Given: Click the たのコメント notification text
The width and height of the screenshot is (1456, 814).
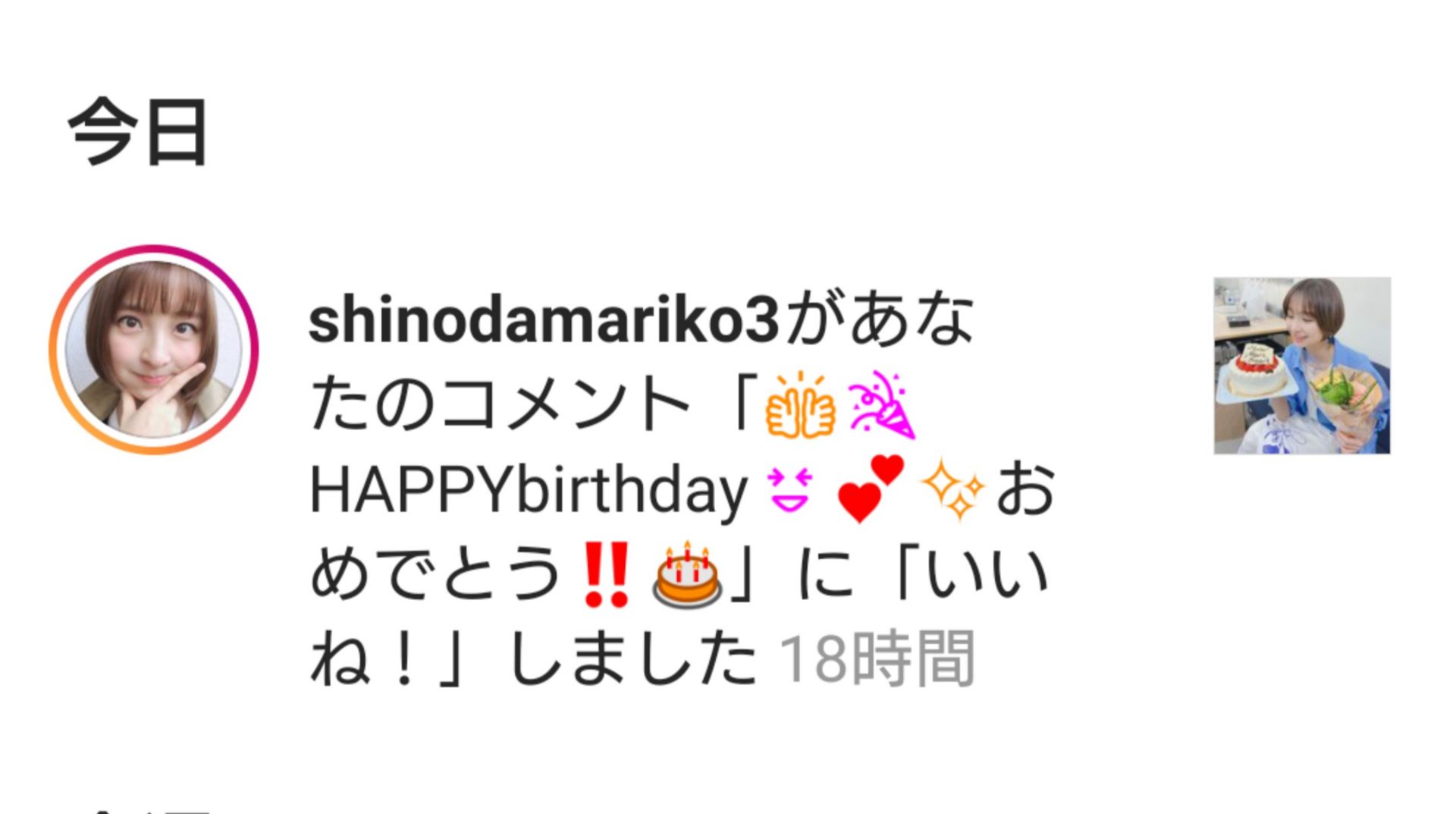Looking at the screenshot, I should click(x=500, y=405).
